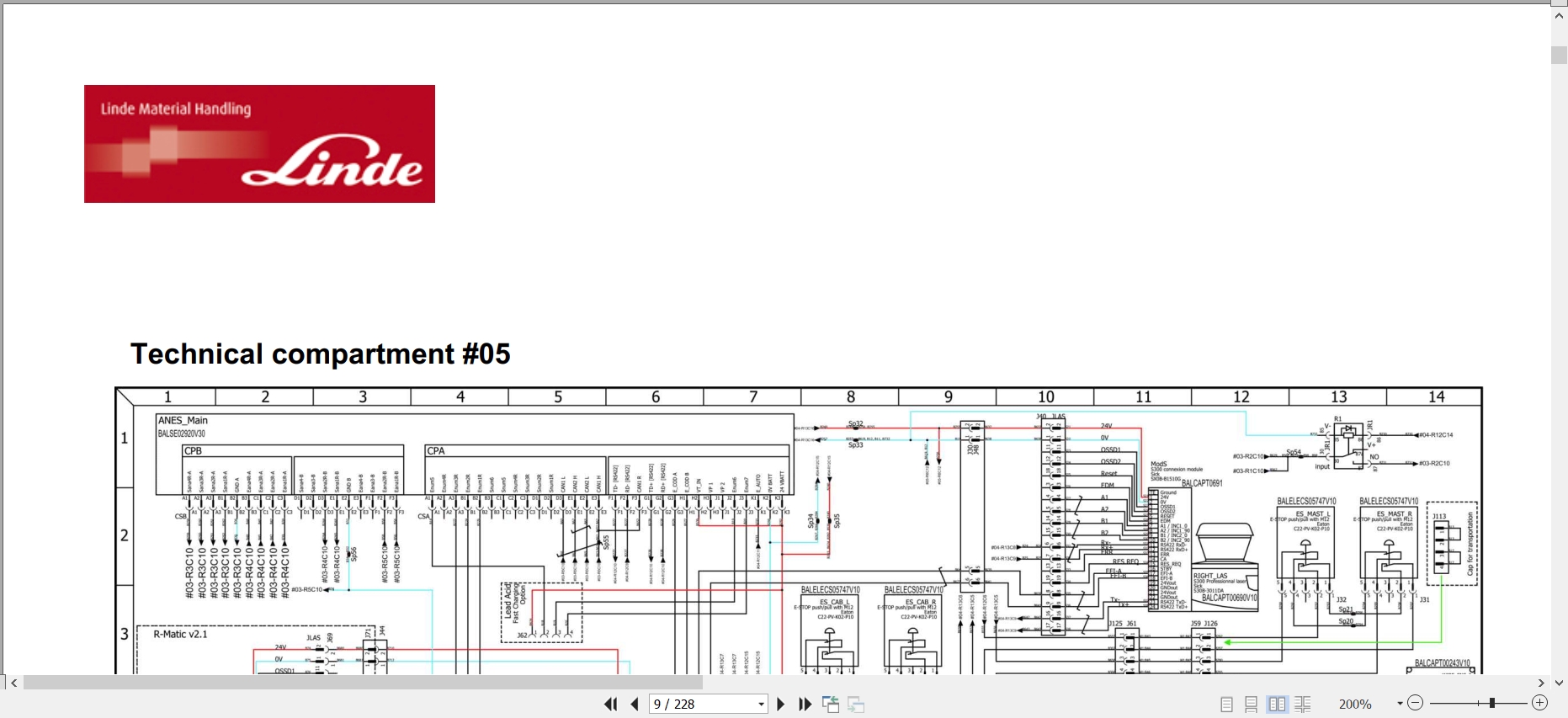Click the zoom in plus button

coord(1540,703)
